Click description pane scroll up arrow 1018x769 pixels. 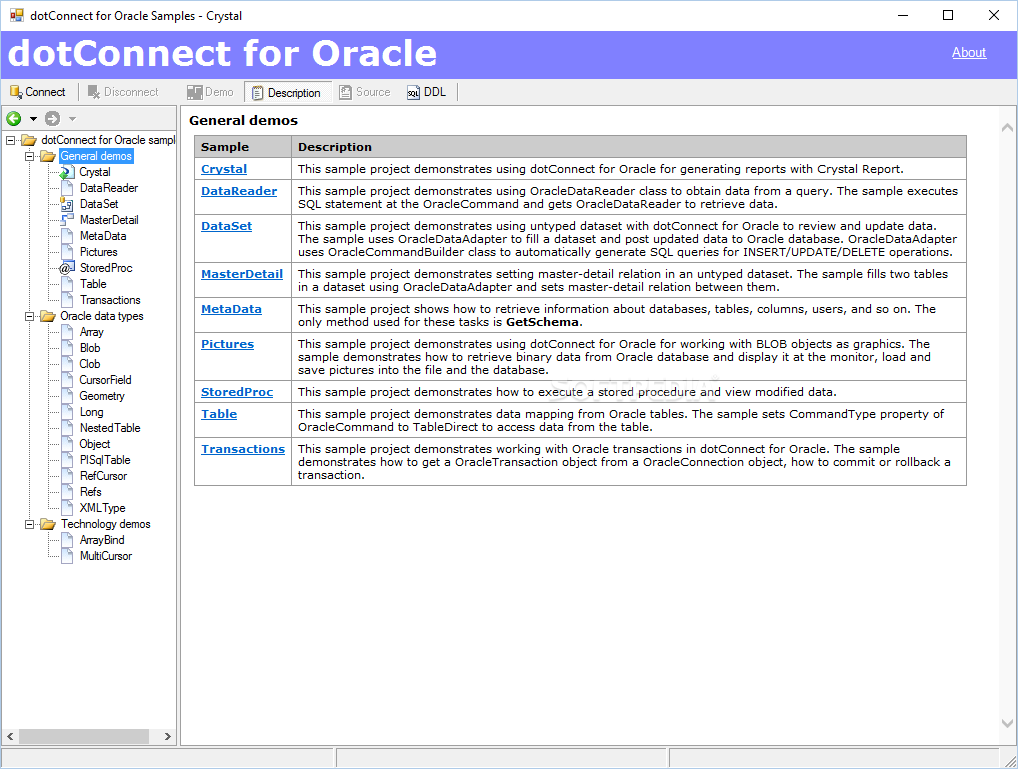coord(1007,128)
